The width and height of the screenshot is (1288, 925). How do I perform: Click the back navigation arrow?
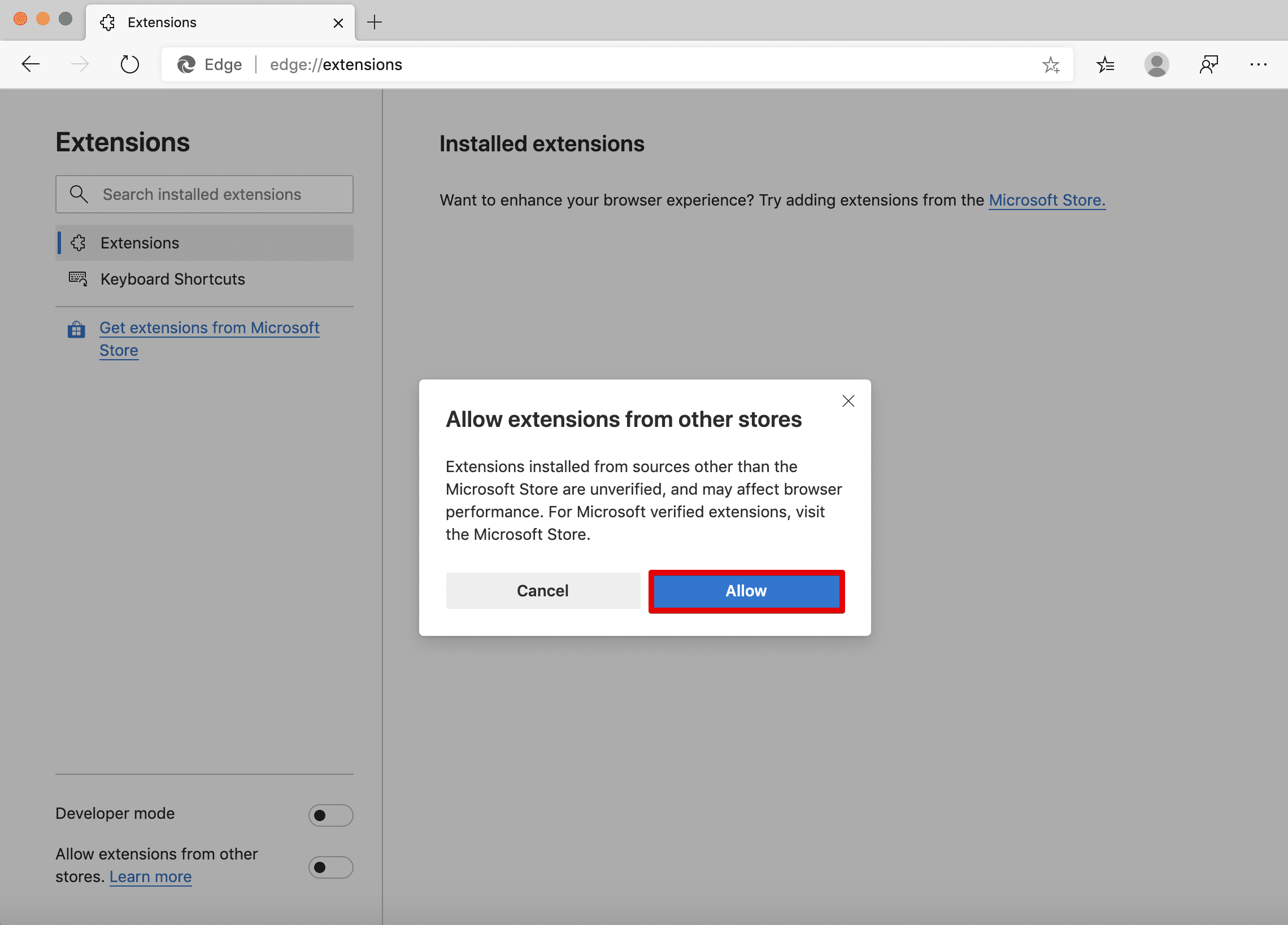pyautogui.click(x=31, y=64)
